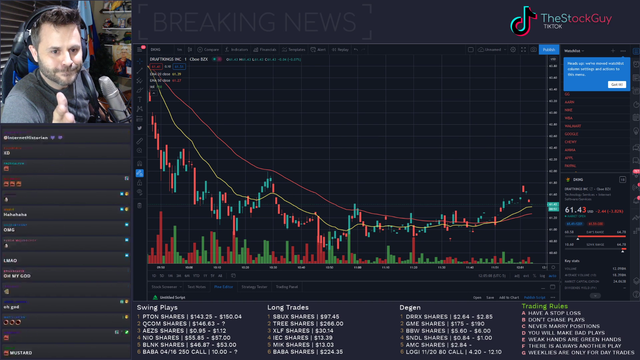Enter fullscreen chart mode
The width and height of the screenshot is (640, 360).
click(524, 49)
